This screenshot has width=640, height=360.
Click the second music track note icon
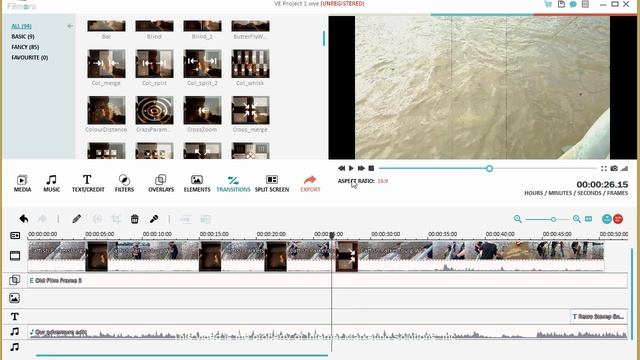click(x=15, y=347)
